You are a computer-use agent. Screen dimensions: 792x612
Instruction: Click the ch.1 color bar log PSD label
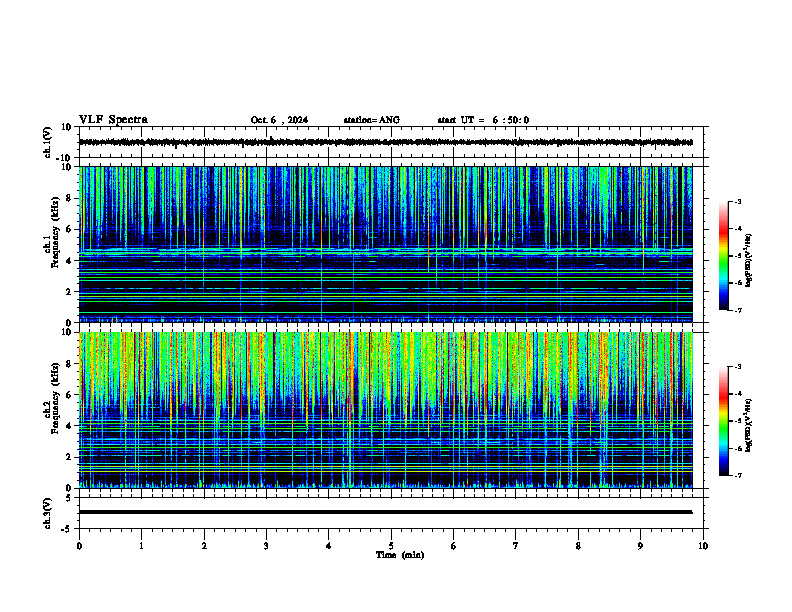tap(748, 261)
